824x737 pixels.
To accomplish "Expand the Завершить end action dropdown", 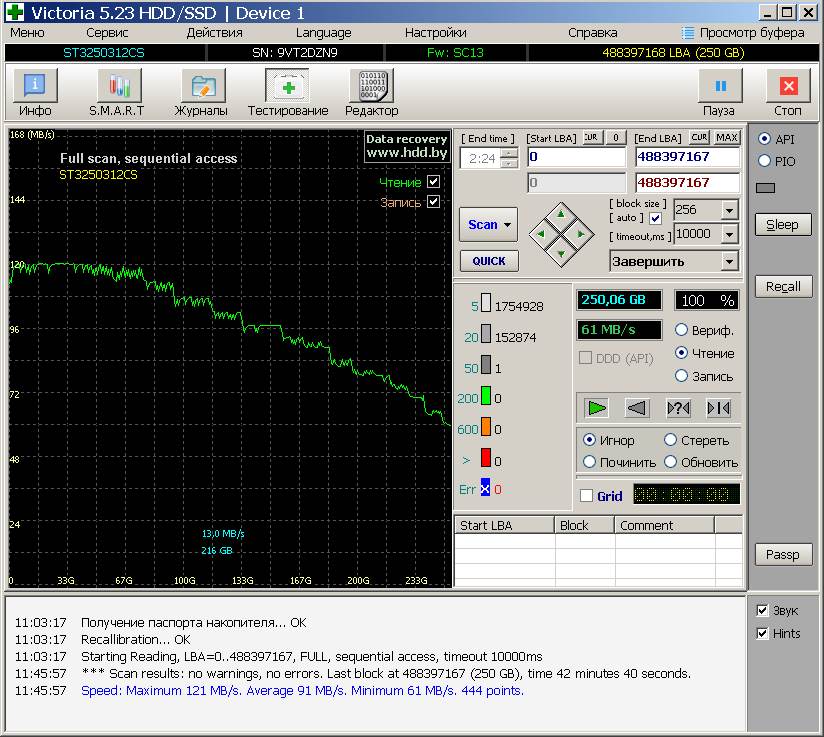I will [x=729, y=261].
